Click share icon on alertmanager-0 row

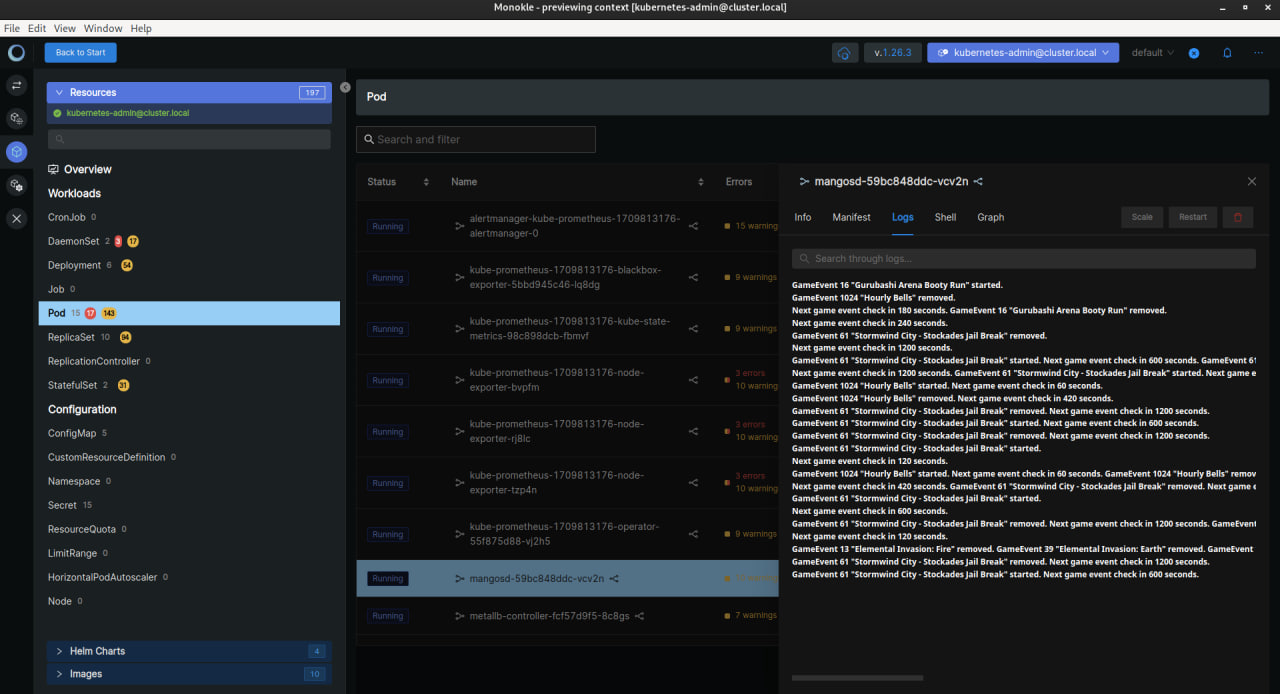693,226
